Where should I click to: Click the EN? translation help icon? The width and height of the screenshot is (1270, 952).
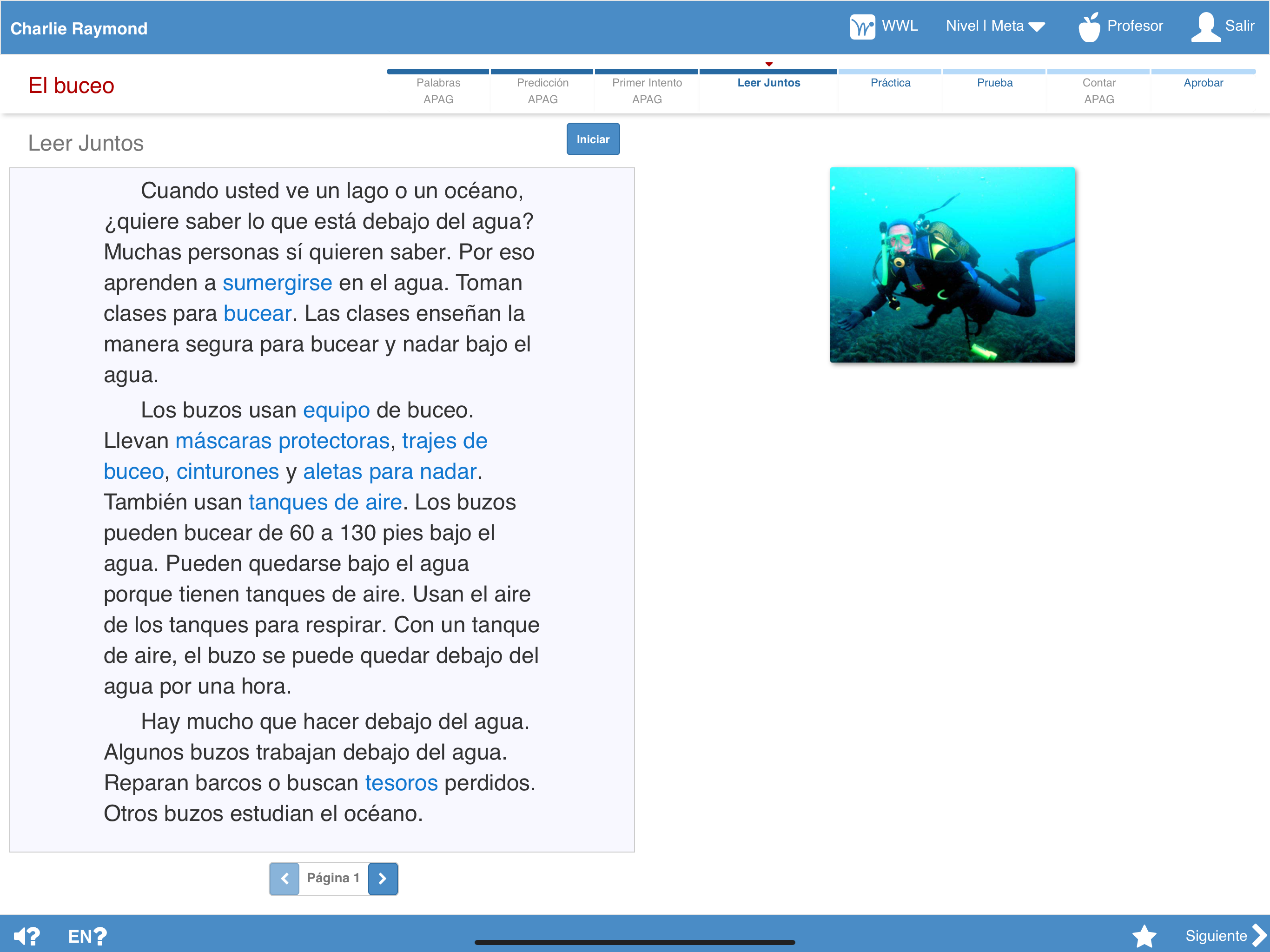pyautogui.click(x=87, y=936)
